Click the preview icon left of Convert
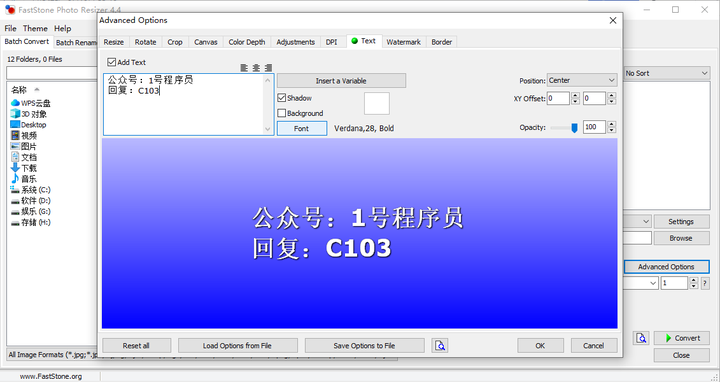The image size is (720, 382). coord(641,338)
